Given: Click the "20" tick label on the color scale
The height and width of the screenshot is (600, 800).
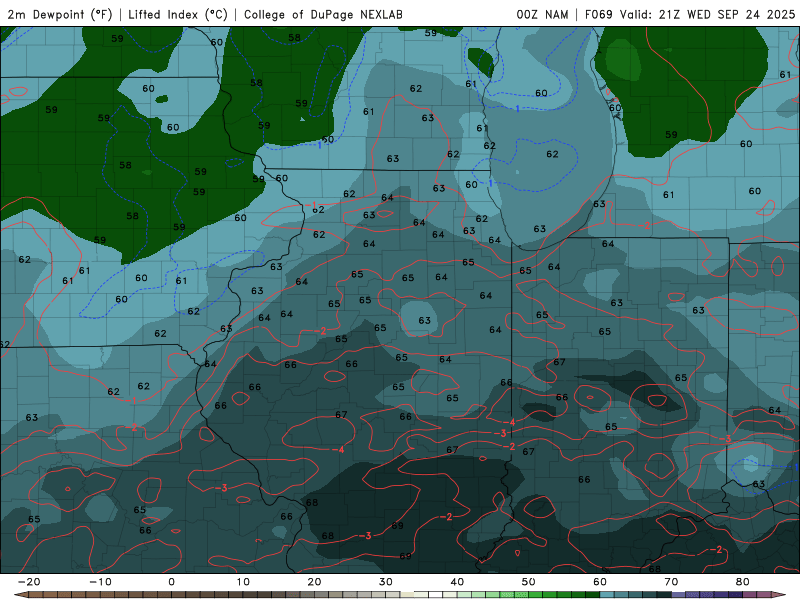Looking at the screenshot, I should (314, 582).
